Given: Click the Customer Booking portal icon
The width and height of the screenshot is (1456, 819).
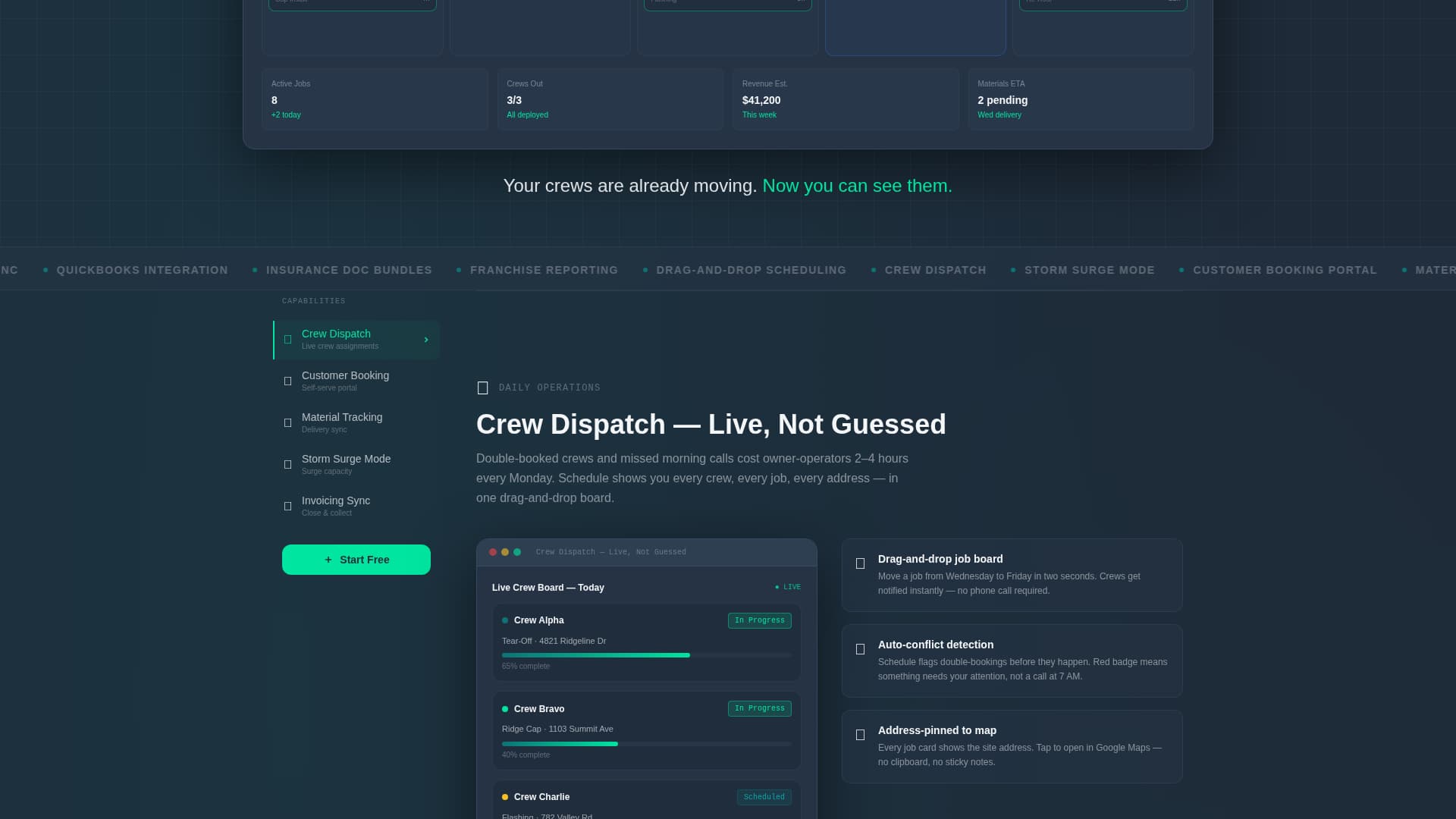Looking at the screenshot, I should (x=287, y=381).
